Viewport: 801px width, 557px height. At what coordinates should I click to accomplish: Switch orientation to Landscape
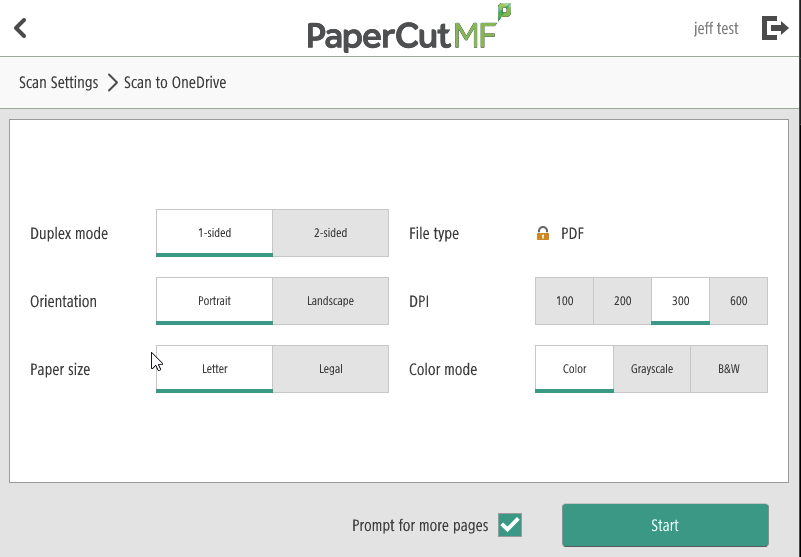click(330, 301)
